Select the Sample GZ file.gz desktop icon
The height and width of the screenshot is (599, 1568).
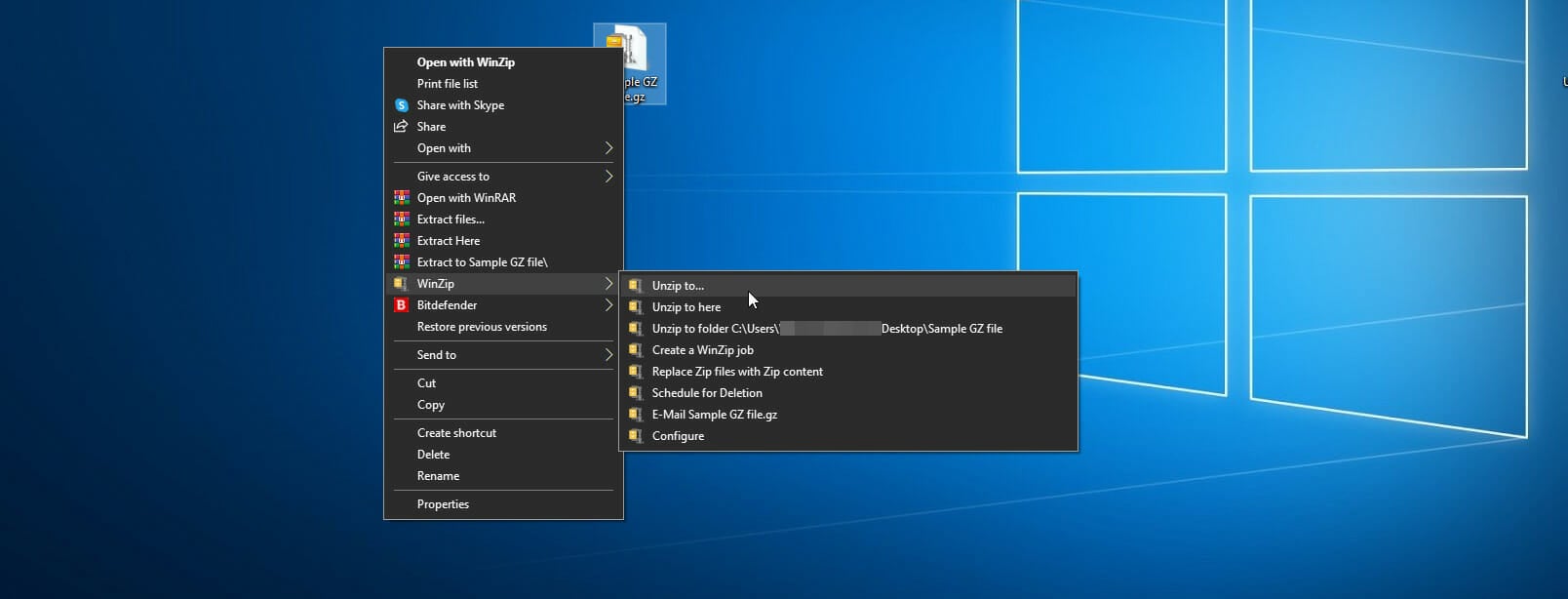[643, 64]
